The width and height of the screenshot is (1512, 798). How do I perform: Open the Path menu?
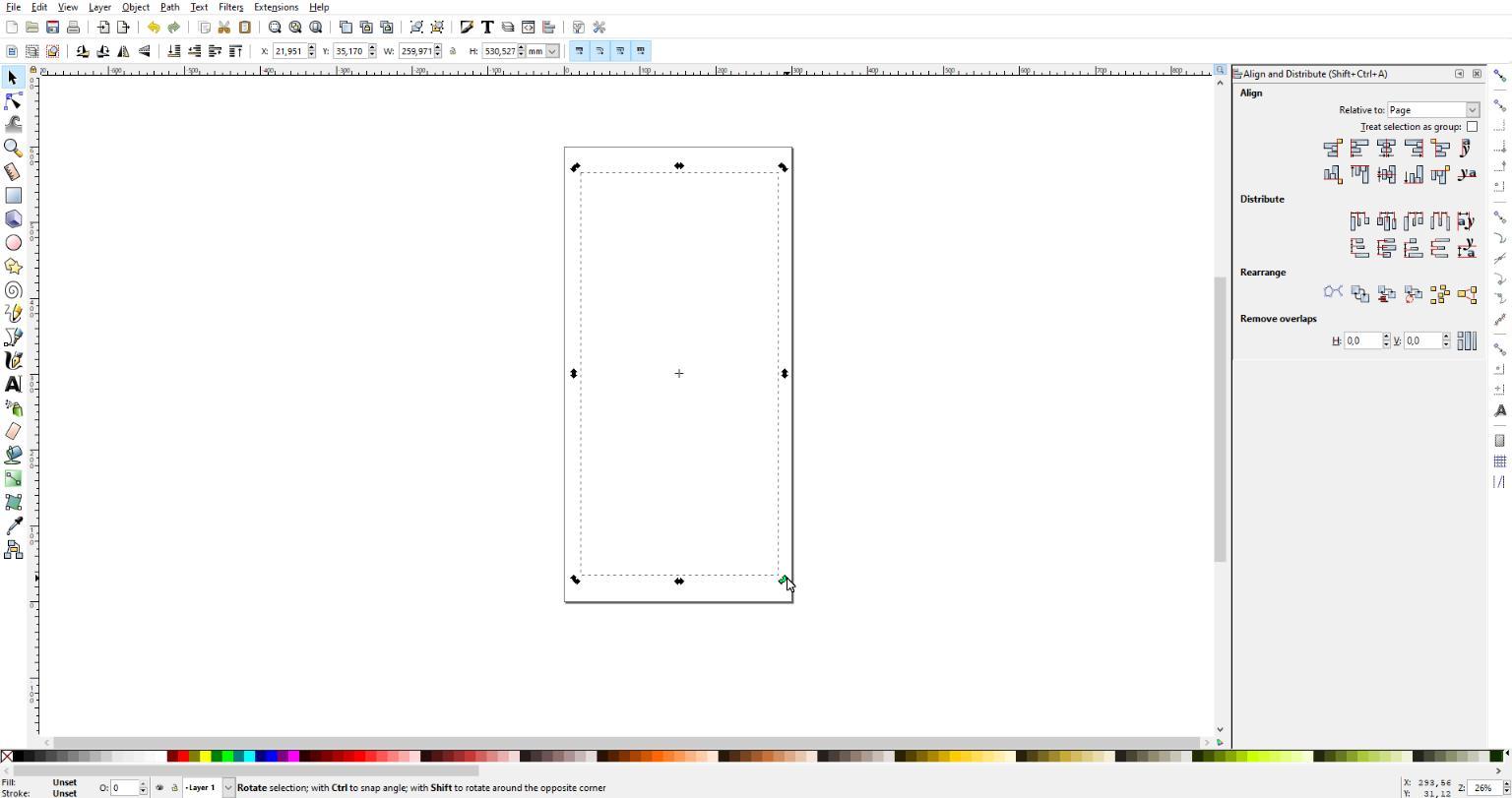coord(169,7)
